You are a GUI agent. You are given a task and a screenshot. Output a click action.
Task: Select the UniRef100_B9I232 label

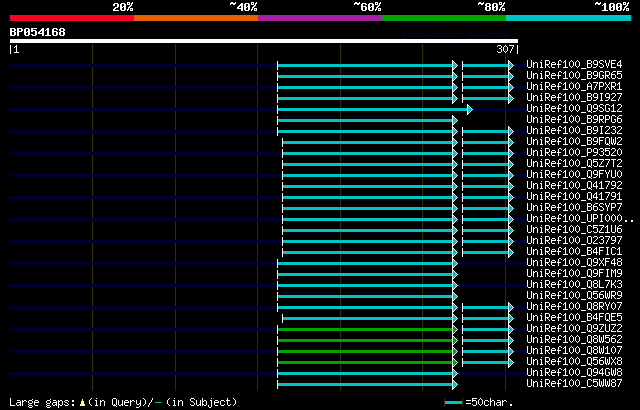pyautogui.click(x=574, y=131)
